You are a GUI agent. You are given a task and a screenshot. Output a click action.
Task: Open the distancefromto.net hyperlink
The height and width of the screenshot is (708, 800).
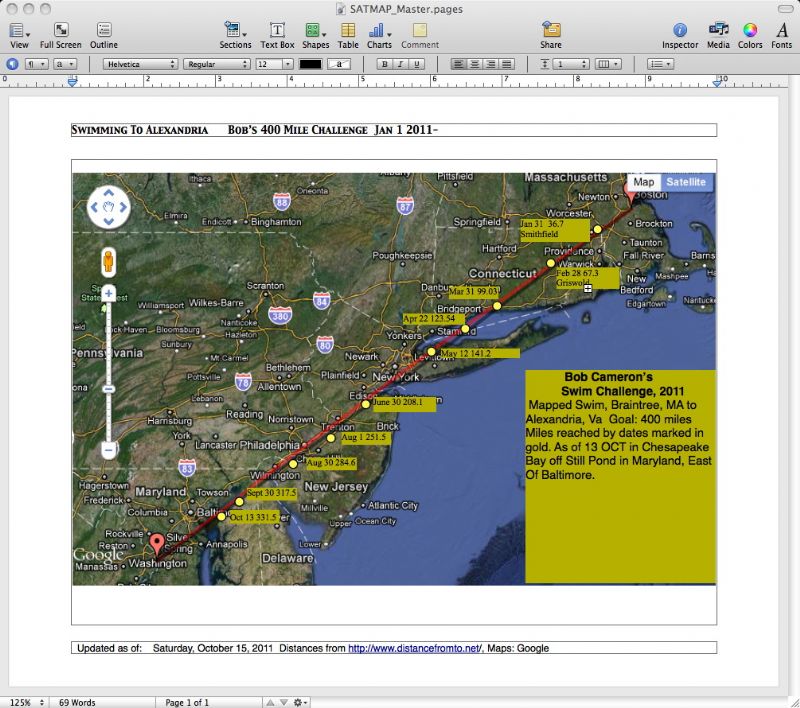[415, 648]
